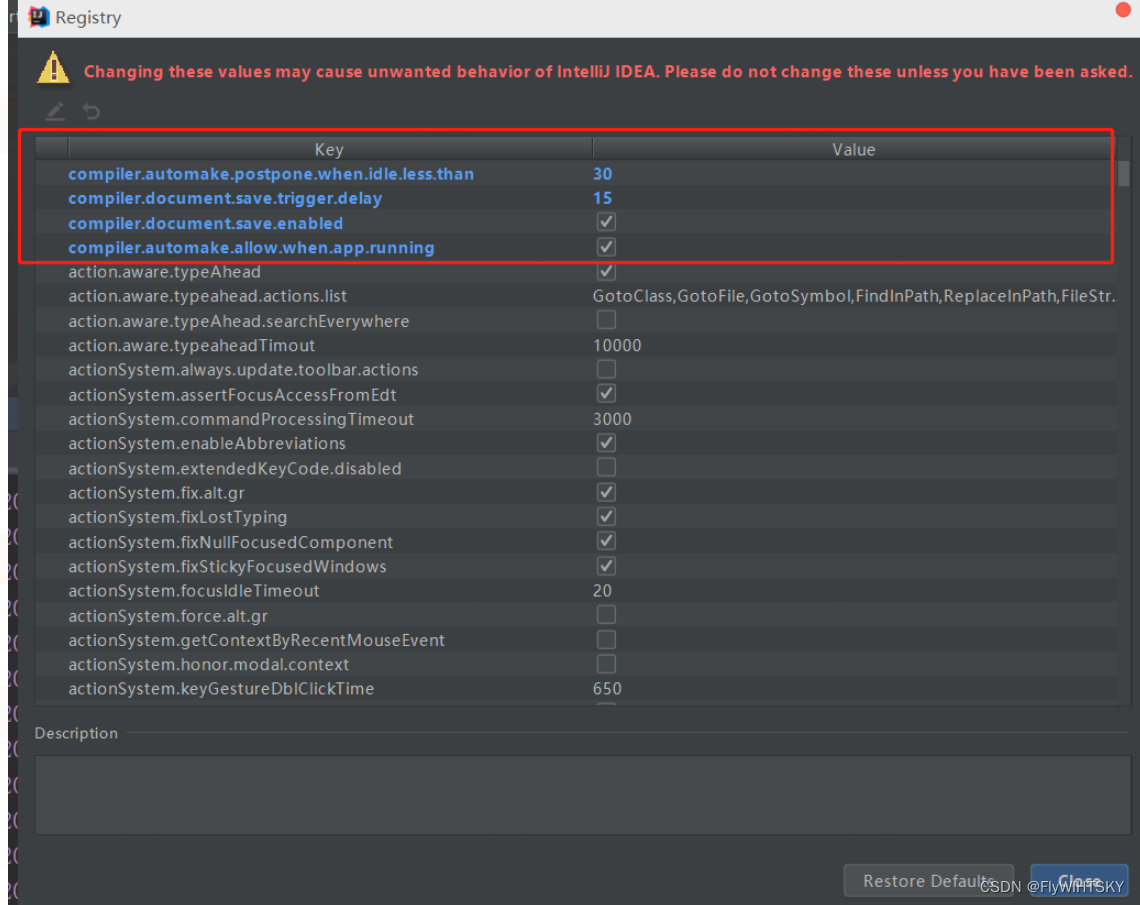Enable actionSystem.honor.modal.context checkbox
The height and width of the screenshot is (905, 1140).
point(606,664)
